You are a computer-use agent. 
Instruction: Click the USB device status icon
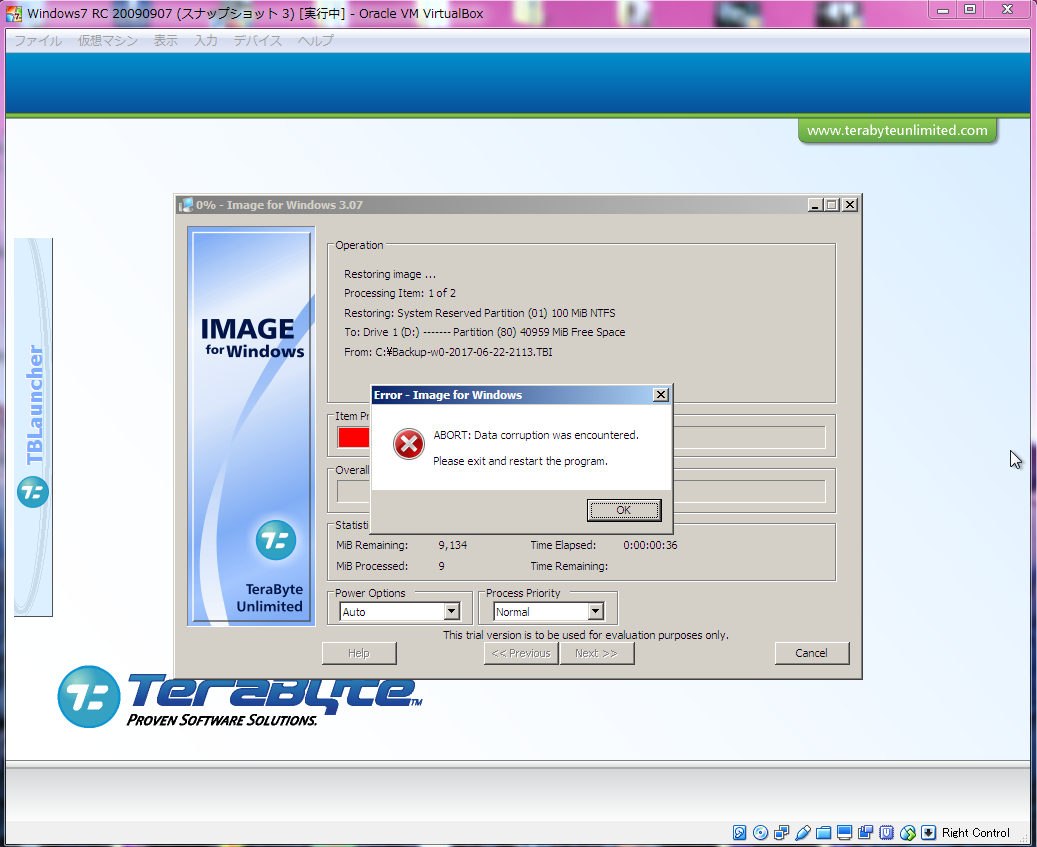pos(803,832)
